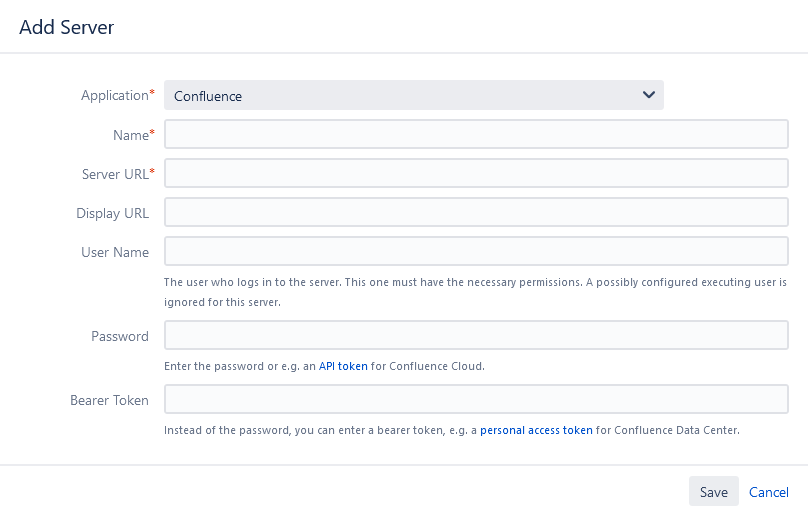
Task: Click the Password label text
Action: click(x=120, y=336)
